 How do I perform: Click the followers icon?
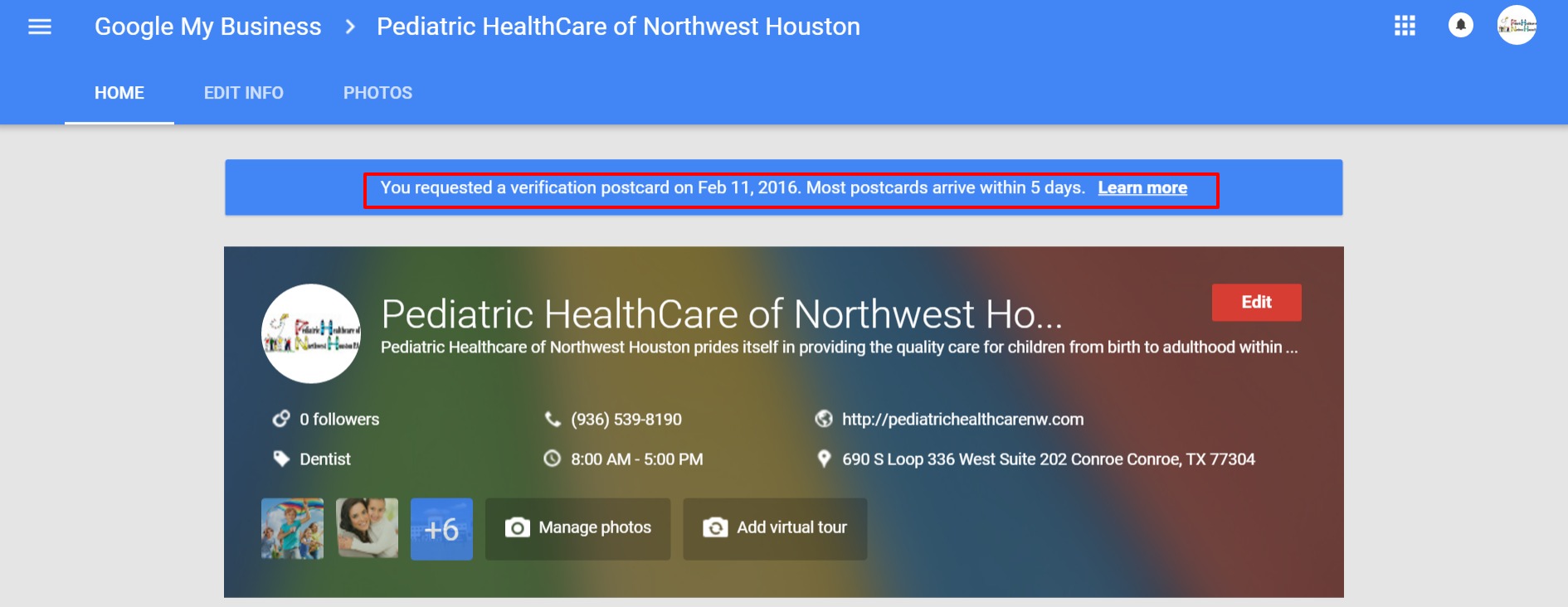(x=282, y=420)
